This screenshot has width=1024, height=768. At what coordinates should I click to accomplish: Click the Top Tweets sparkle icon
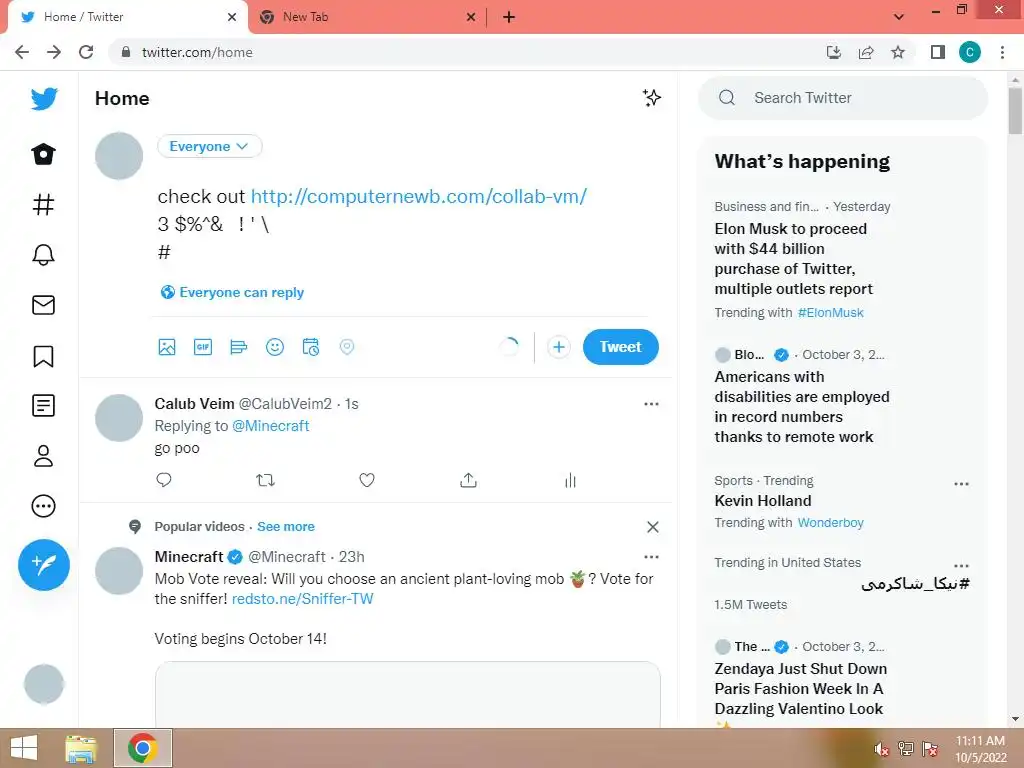point(651,98)
